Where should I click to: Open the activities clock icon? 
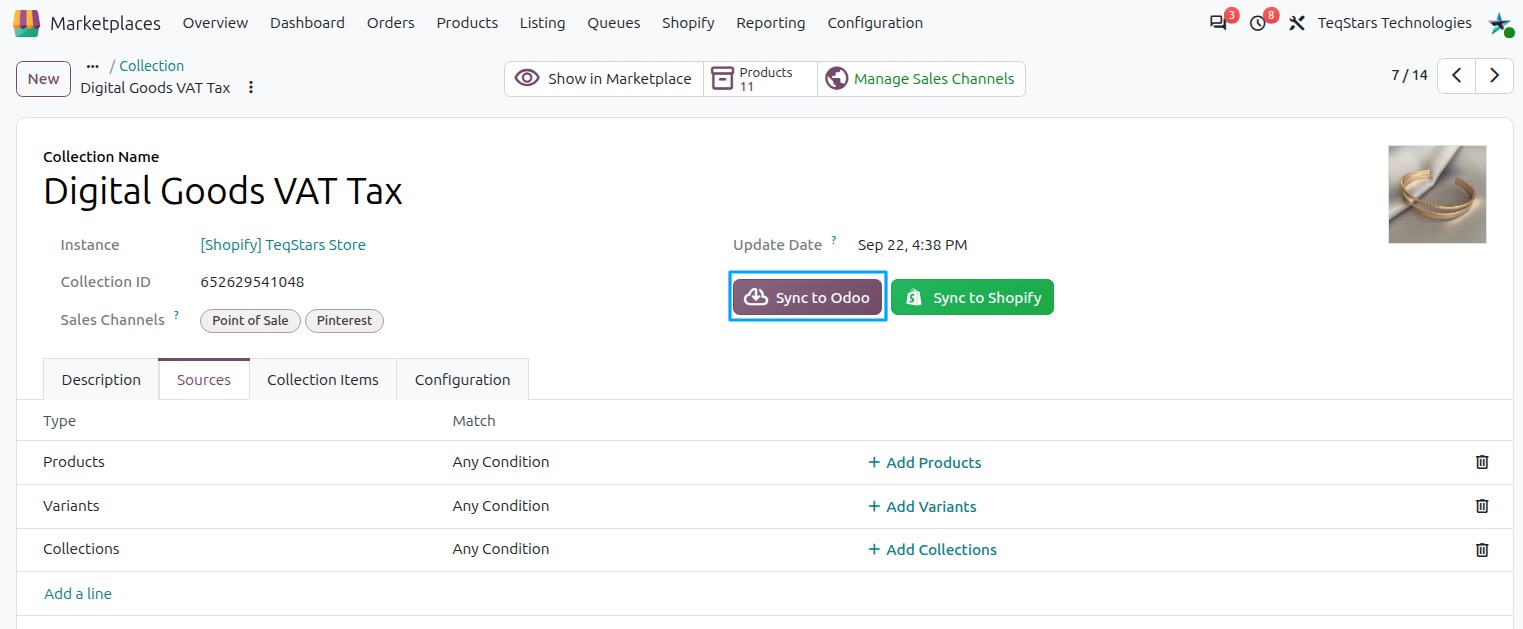[x=1258, y=23]
